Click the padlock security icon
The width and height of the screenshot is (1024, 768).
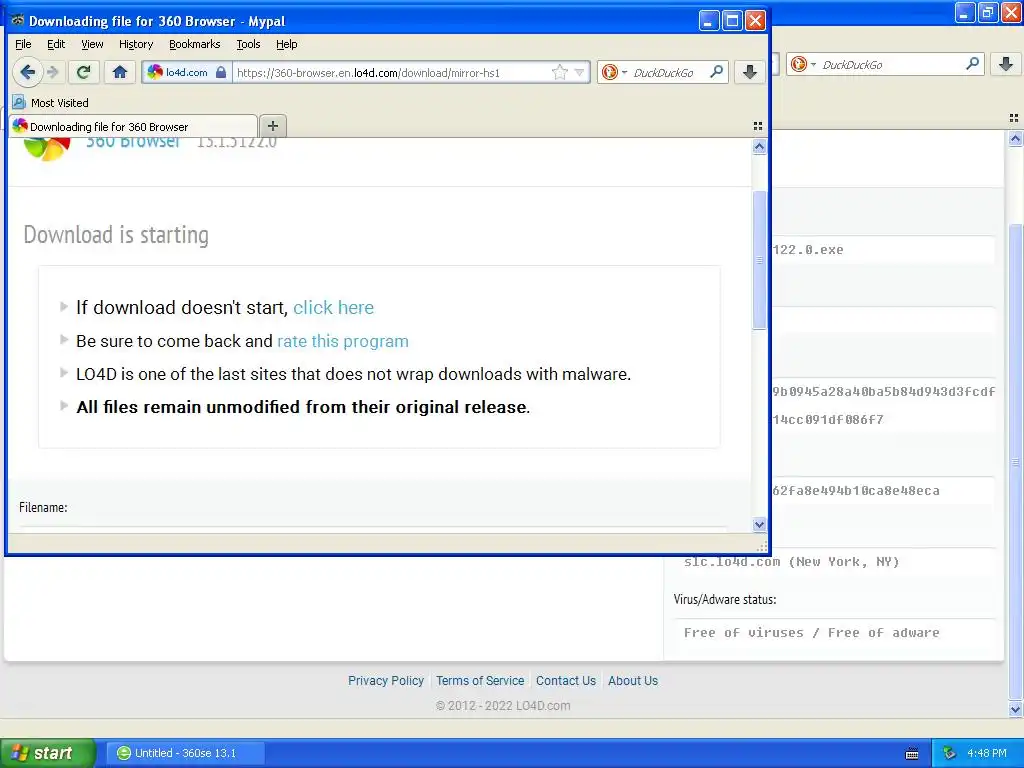221,72
